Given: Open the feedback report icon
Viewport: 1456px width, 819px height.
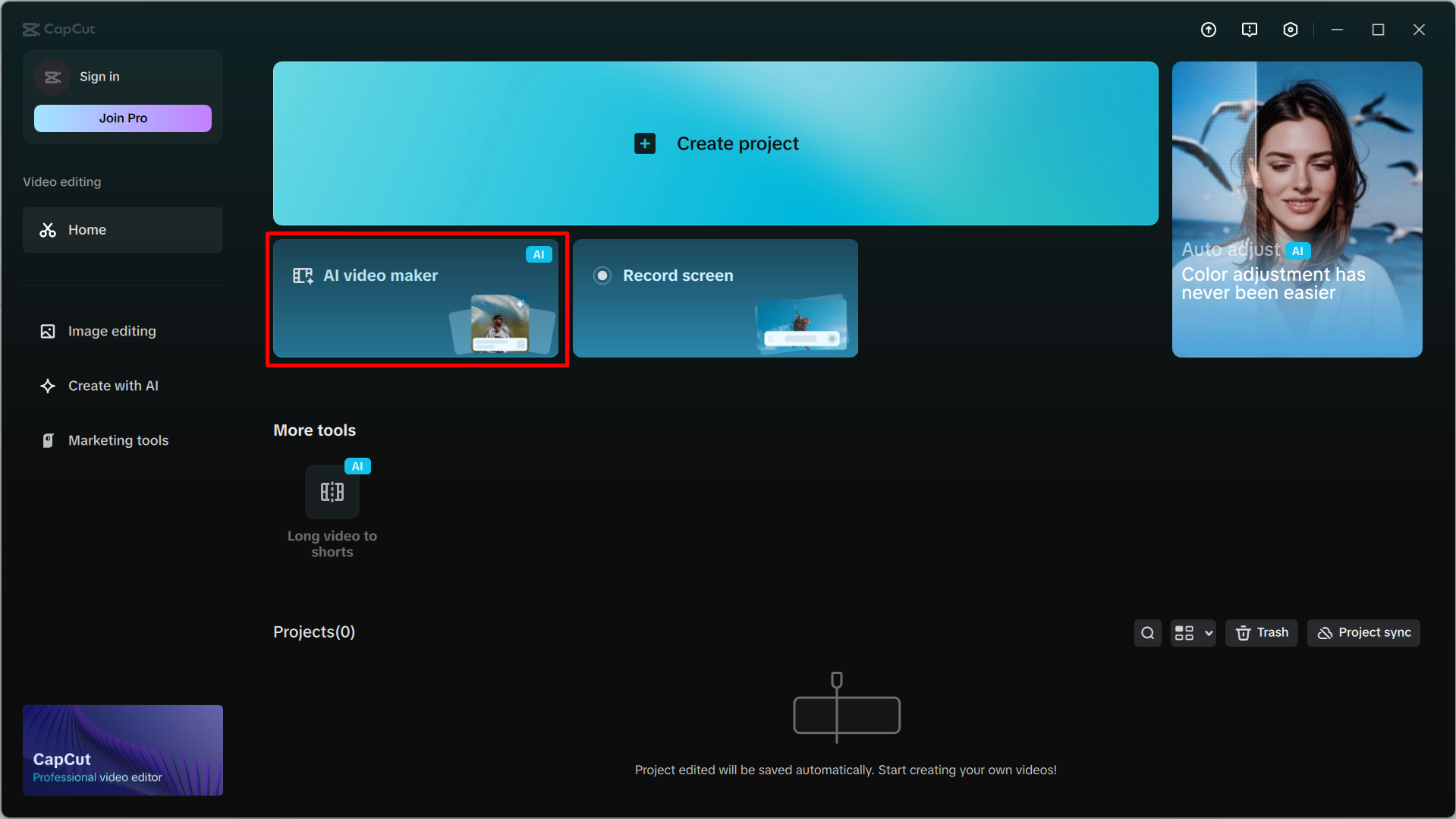Looking at the screenshot, I should click(x=1249, y=29).
